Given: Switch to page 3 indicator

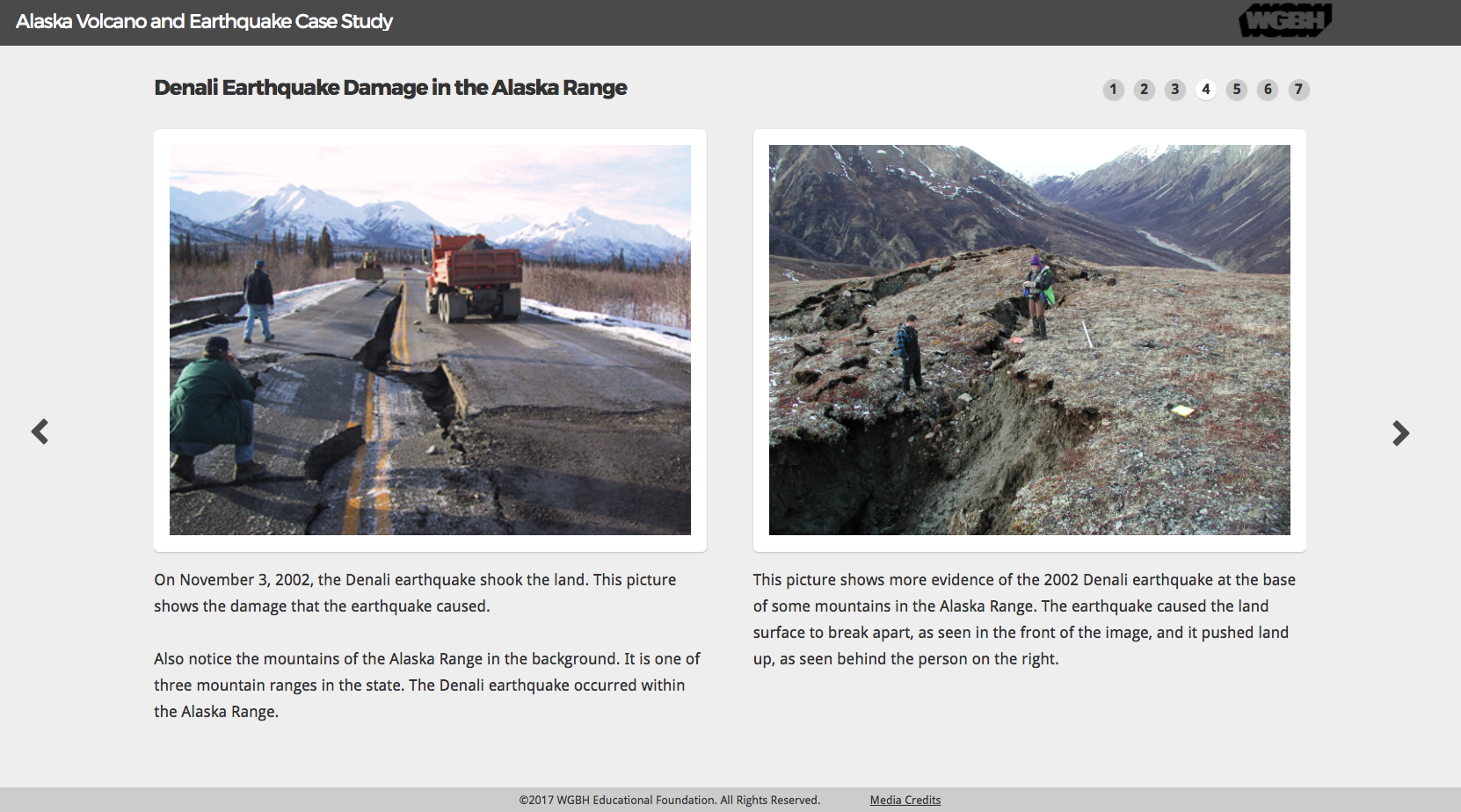Looking at the screenshot, I should pos(1175,90).
